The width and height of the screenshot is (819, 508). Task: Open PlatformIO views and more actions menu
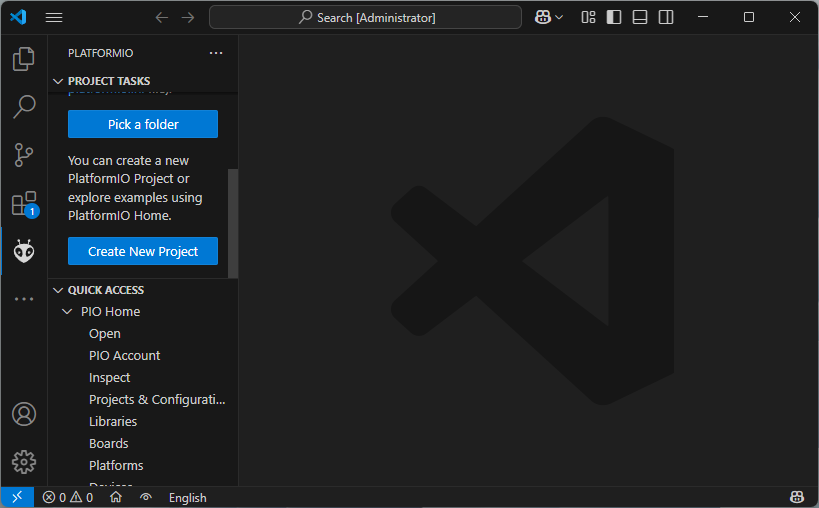(x=216, y=53)
